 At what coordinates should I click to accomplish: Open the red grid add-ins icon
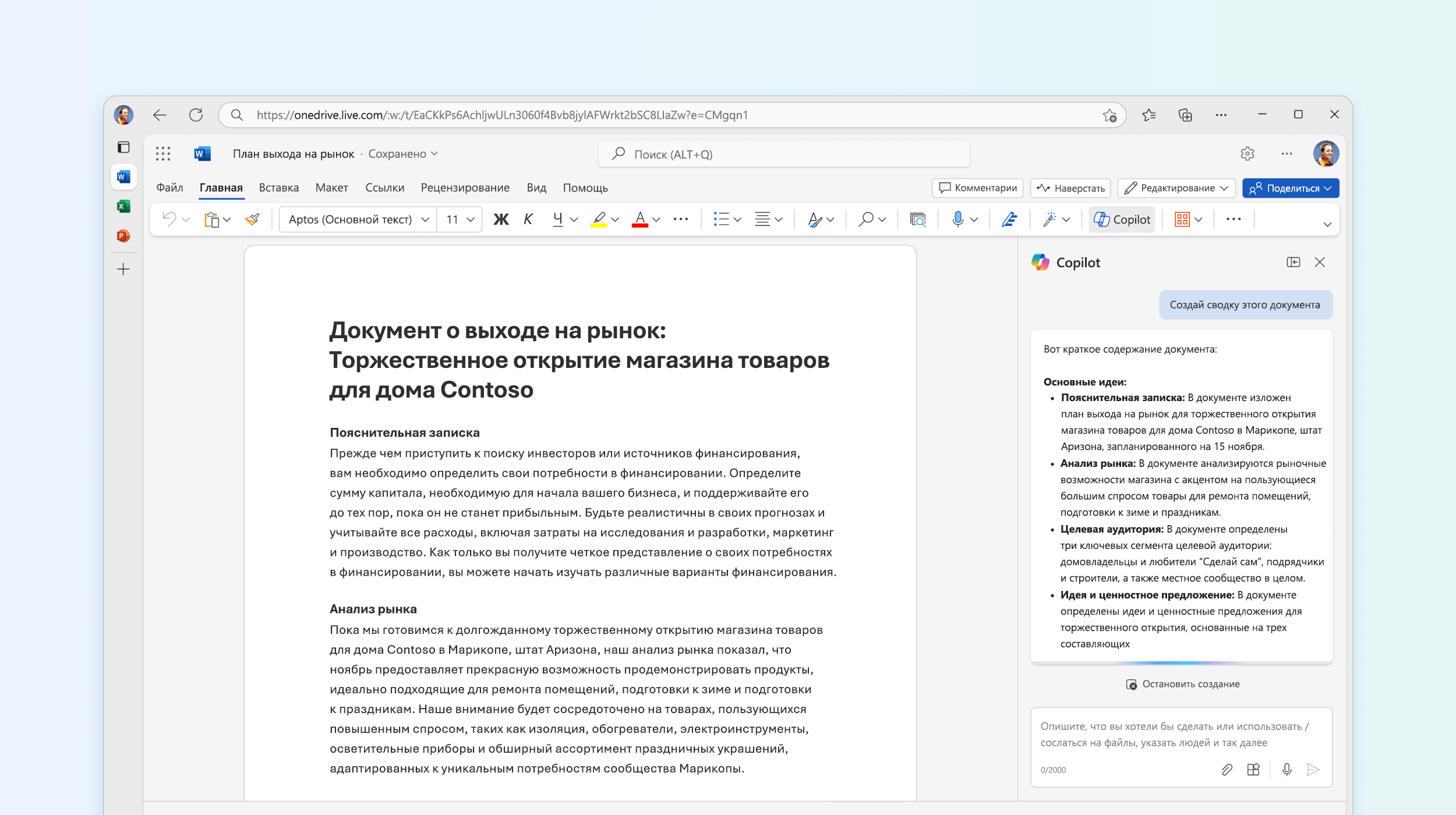tap(1182, 219)
